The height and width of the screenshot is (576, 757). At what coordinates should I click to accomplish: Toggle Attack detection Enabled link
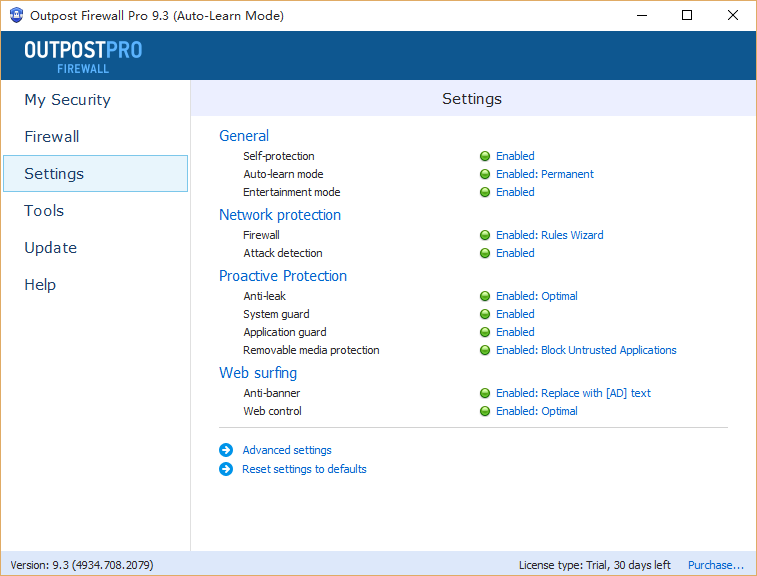pos(515,253)
